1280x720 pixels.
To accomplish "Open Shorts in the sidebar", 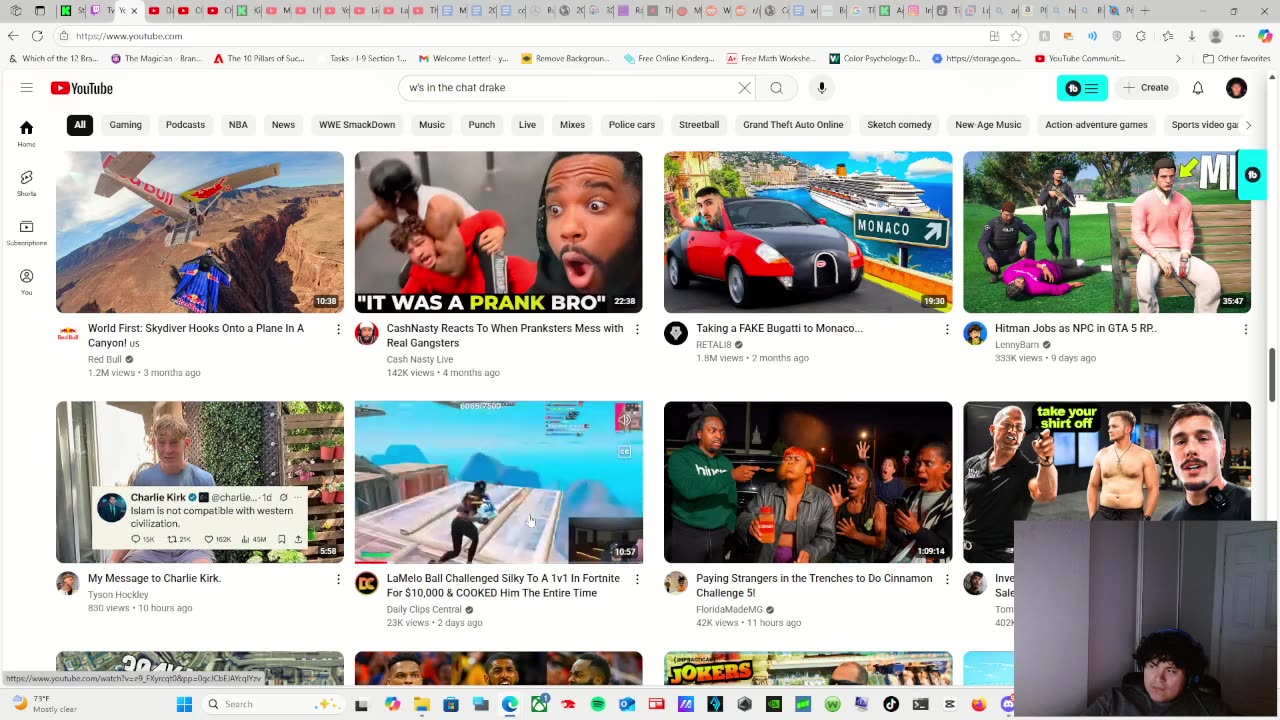I will [26, 183].
